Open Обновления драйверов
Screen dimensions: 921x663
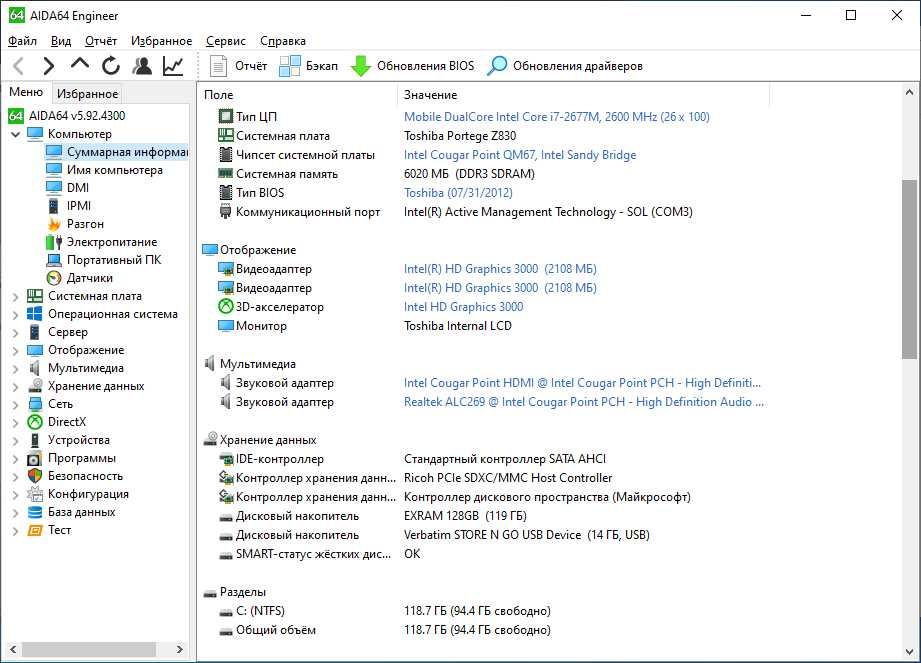[x=564, y=66]
